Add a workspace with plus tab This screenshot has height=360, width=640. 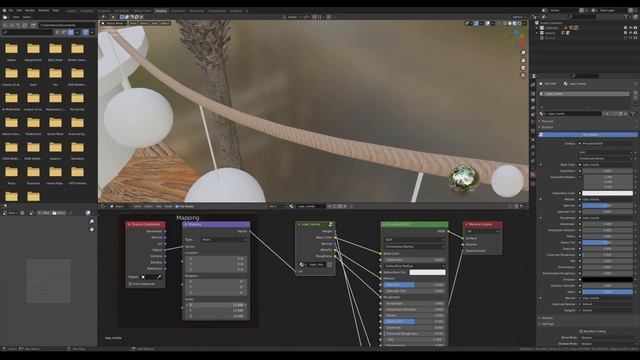[x=247, y=11]
